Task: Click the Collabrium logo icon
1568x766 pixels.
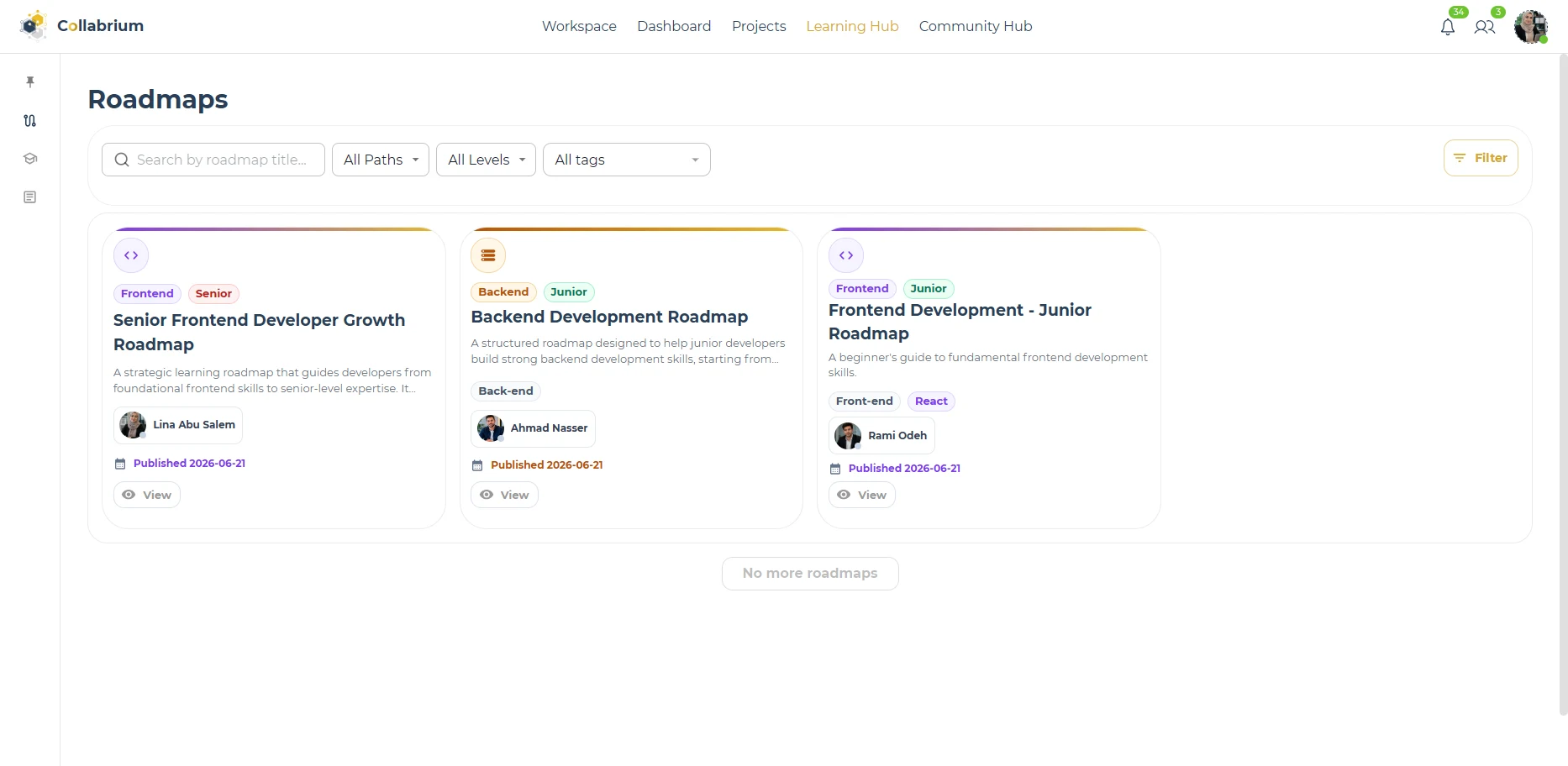Action: [x=34, y=26]
